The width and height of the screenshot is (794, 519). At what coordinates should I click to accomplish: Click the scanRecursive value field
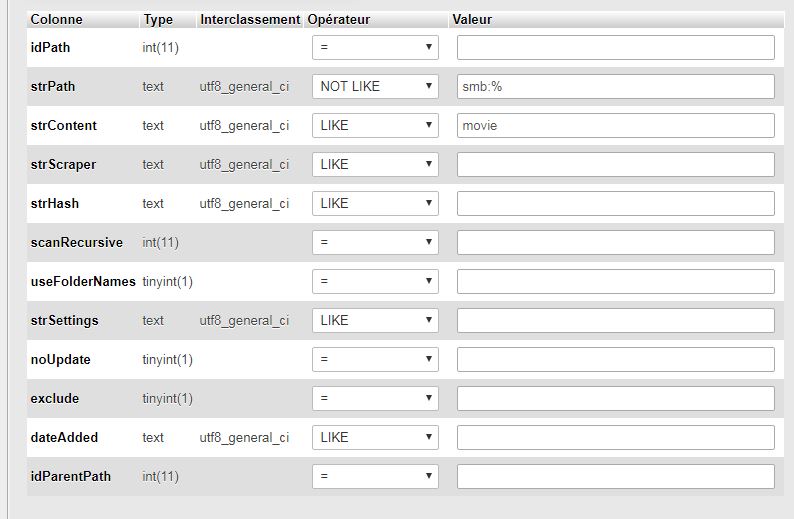pyautogui.click(x=615, y=242)
